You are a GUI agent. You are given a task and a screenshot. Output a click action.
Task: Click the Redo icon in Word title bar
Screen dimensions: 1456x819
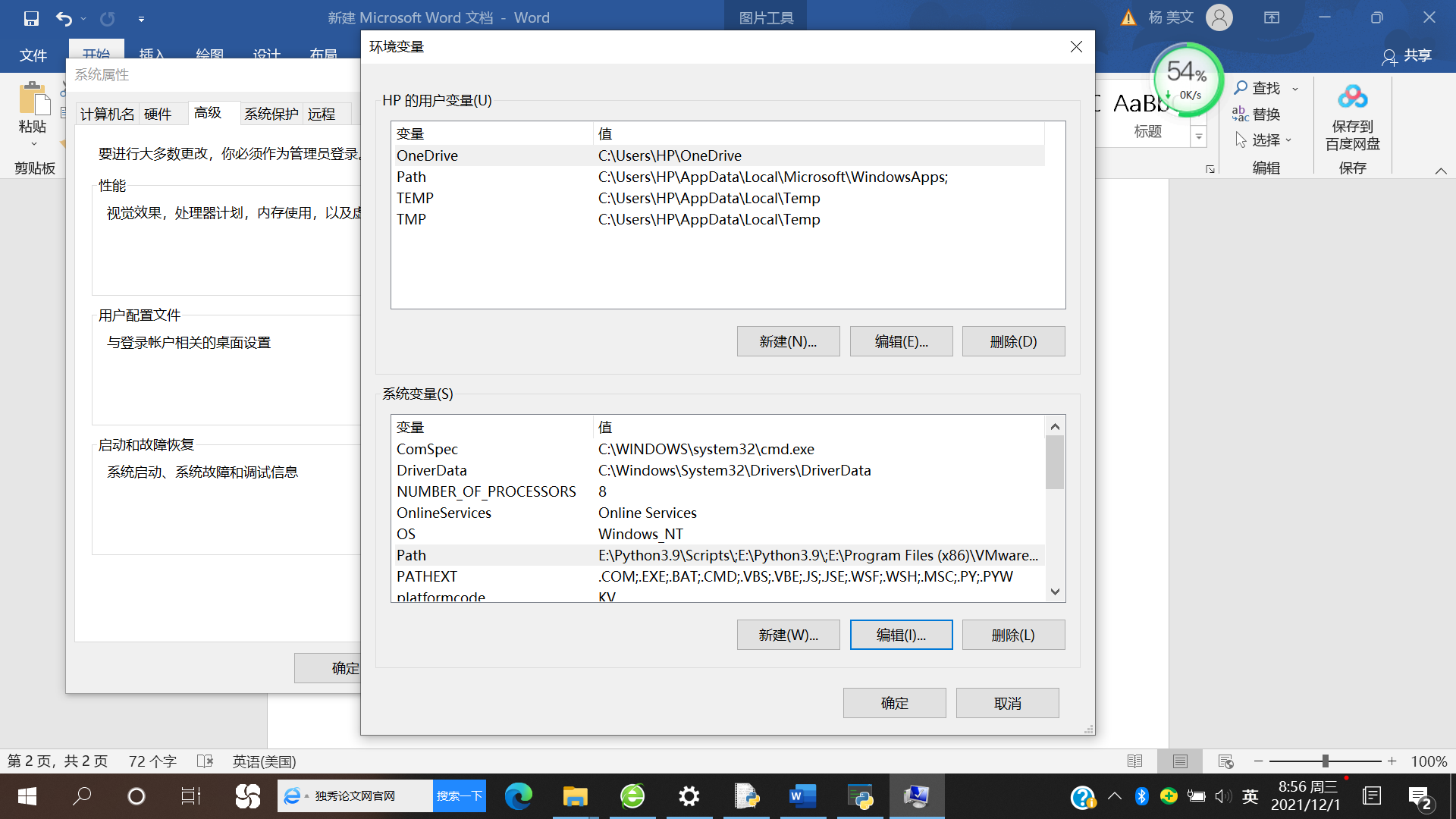pyautogui.click(x=108, y=17)
